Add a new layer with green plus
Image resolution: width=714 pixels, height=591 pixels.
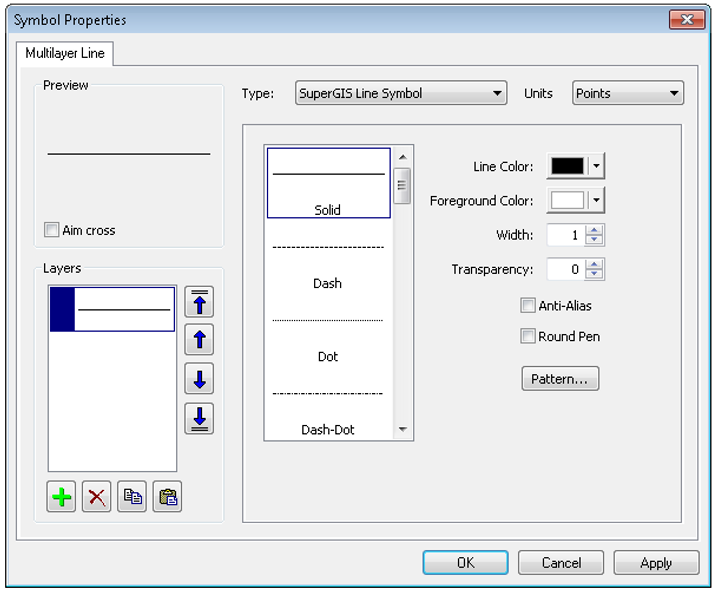[62, 498]
